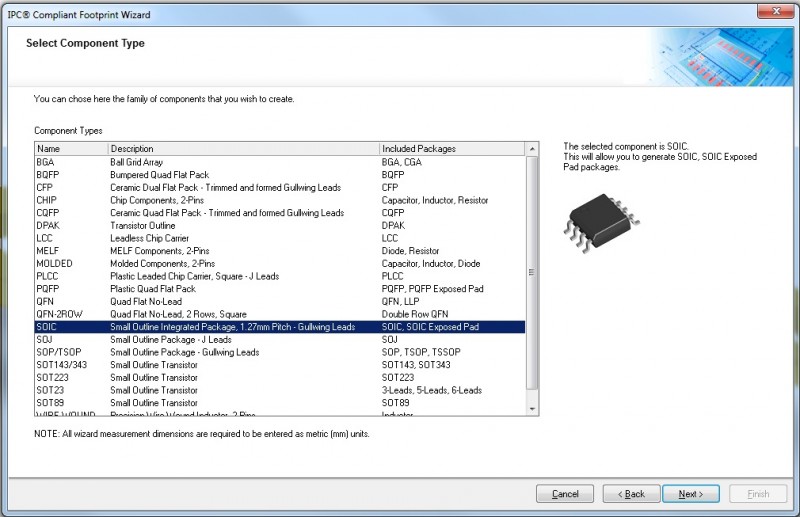800x517 pixels.
Task: Select the BQFP row
Action: pyautogui.click(x=280, y=175)
